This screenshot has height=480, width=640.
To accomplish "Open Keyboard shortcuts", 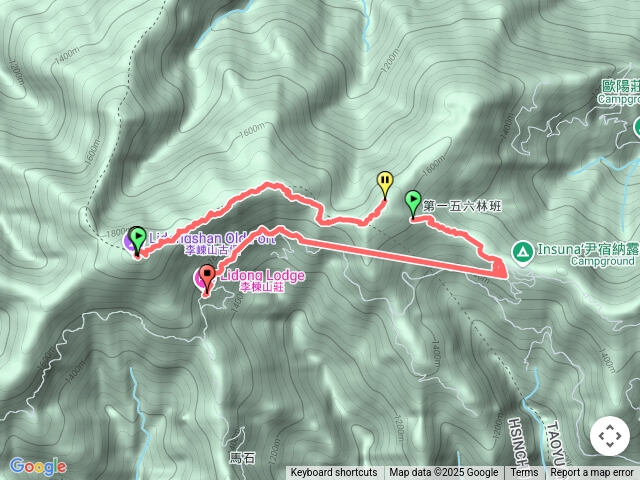I will click(334, 473).
